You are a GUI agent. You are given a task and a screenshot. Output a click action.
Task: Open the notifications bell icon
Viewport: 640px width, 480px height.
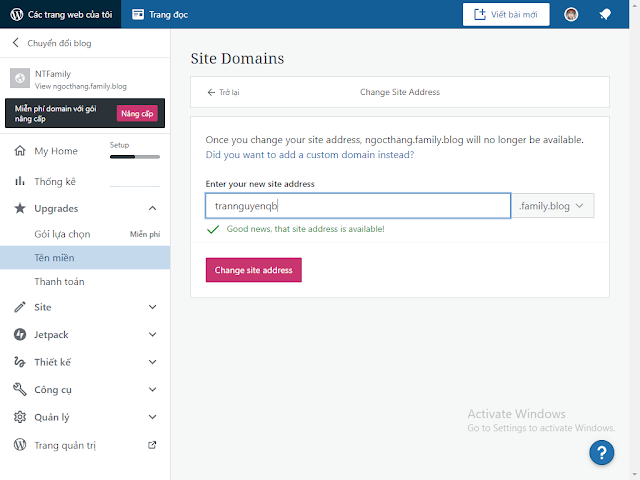[605, 15]
